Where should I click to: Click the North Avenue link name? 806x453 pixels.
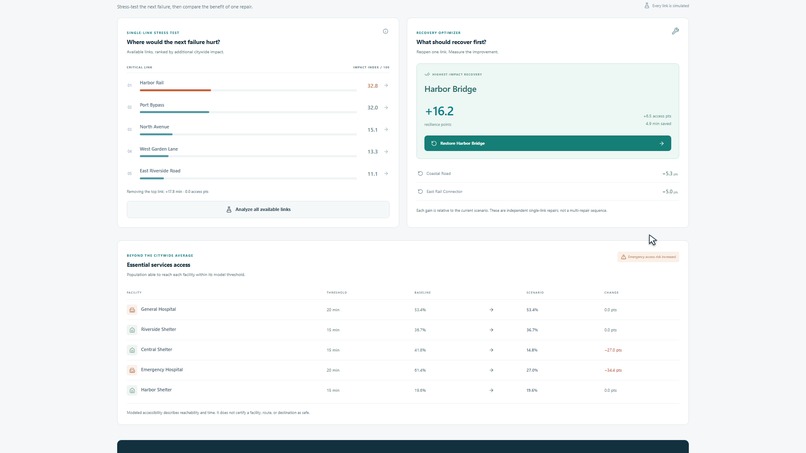154,127
